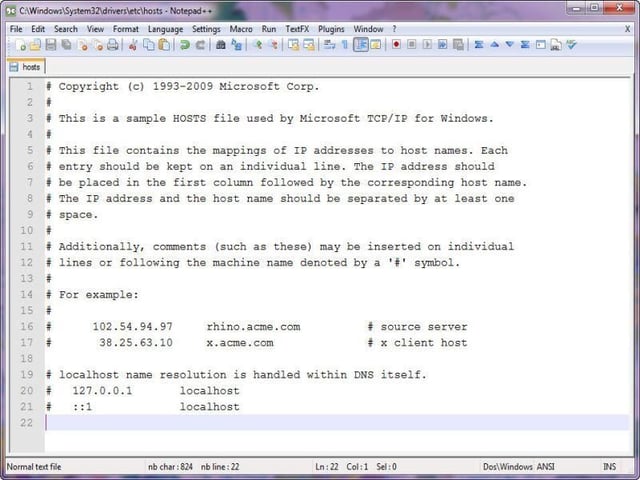Open Find with the binoculars icon
This screenshot has height=480, width=640.
(221, 44)
